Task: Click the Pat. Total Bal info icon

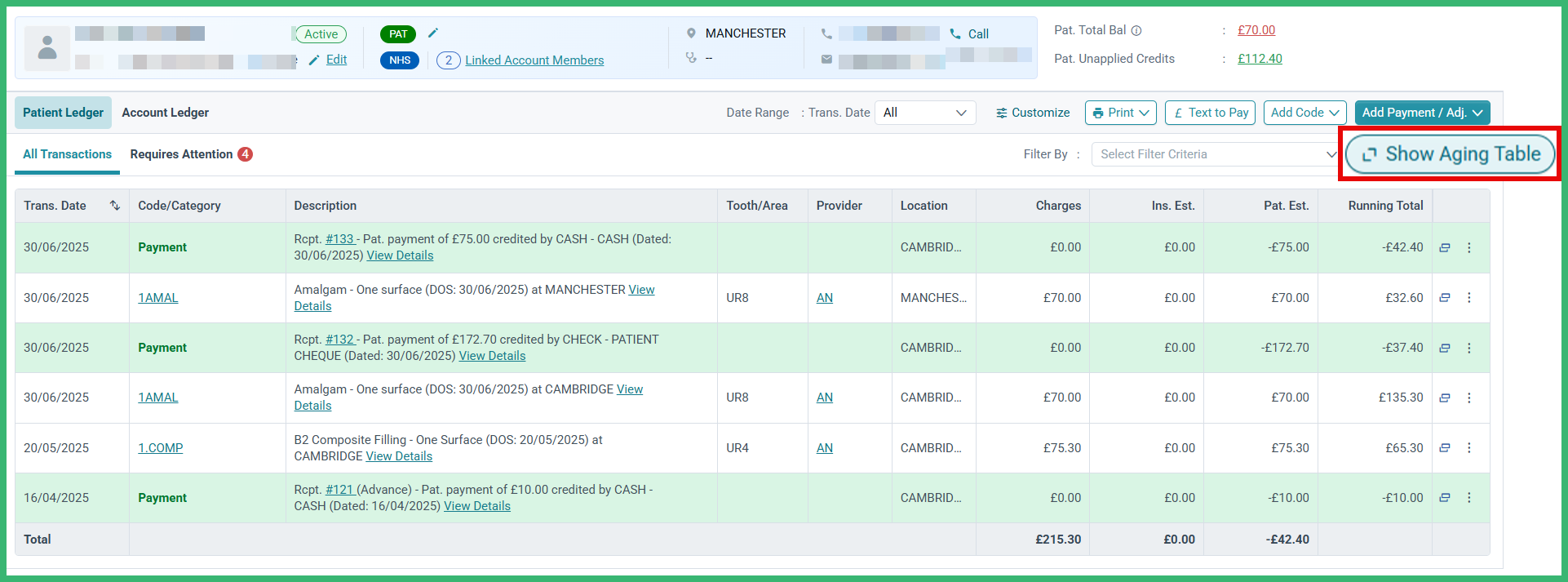Action: pyautogui.click(x=1136, y=31)
